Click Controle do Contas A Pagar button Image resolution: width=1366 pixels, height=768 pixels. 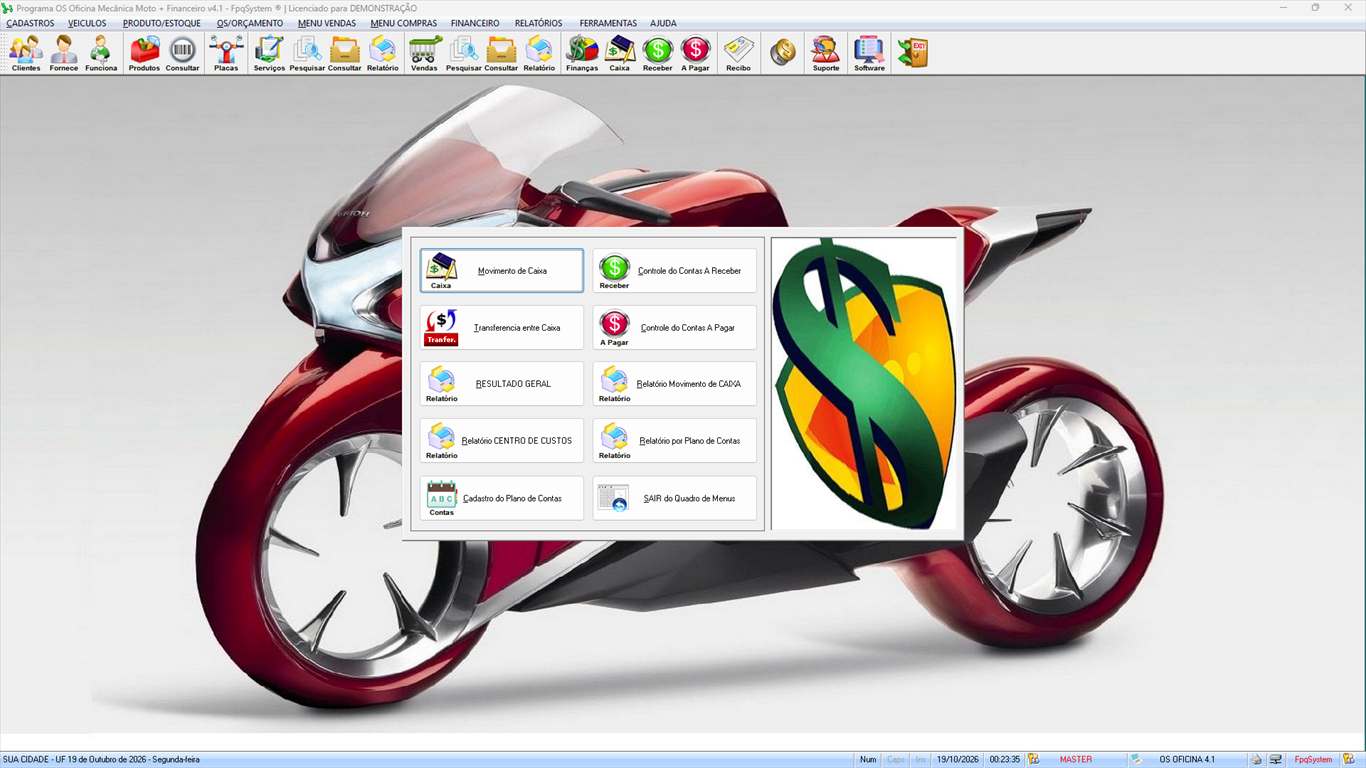pyautogui.click(x=675, y=328)
